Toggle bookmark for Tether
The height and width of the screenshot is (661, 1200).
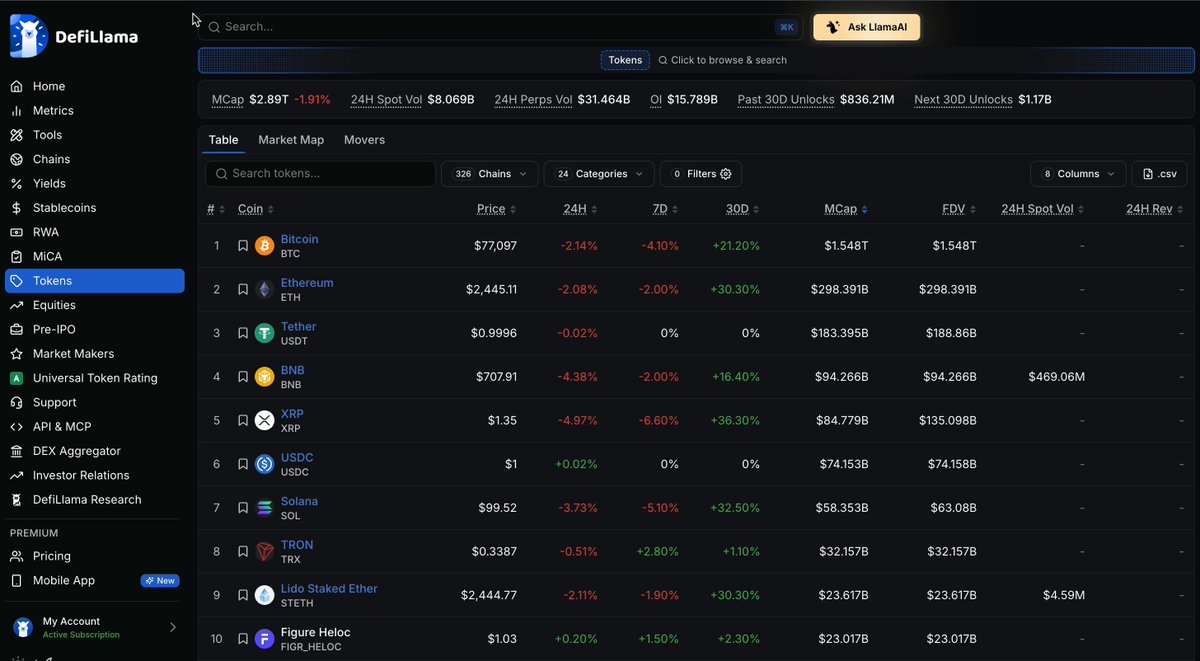pyautogui.click(x=242, y=333)
